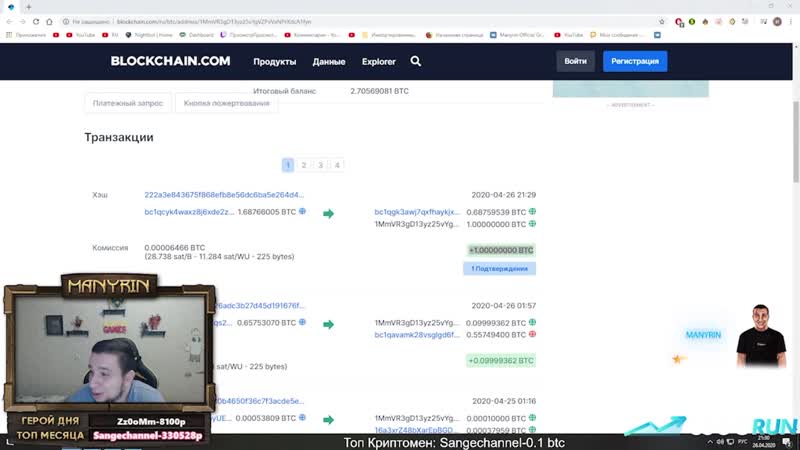Viewport: 800px width, 450px height.
Task: Click the green globe icon beside 1.00000000 BTC
Action: tap(532, 224)
